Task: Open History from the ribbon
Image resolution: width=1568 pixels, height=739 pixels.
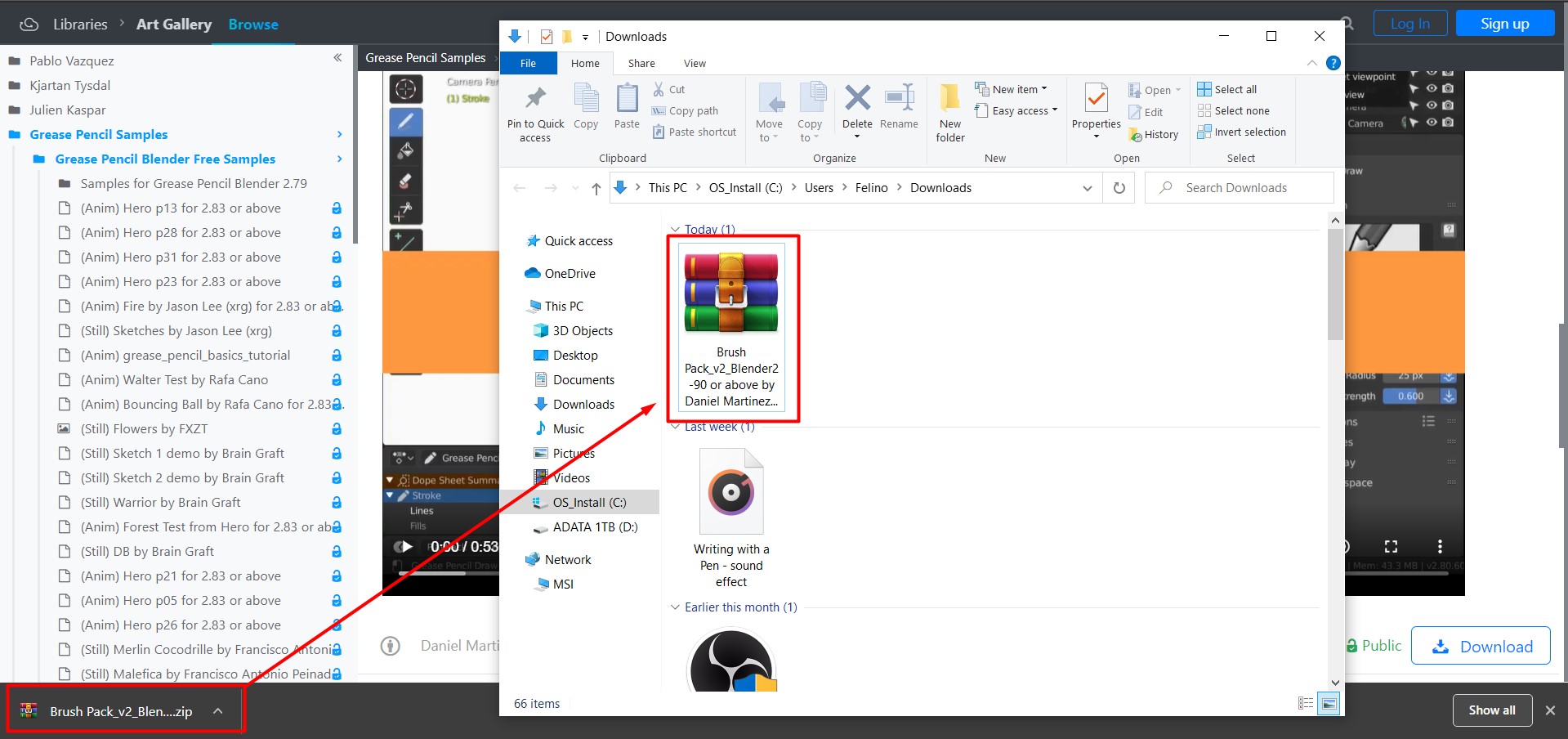Action: [x=1153, y=134]
